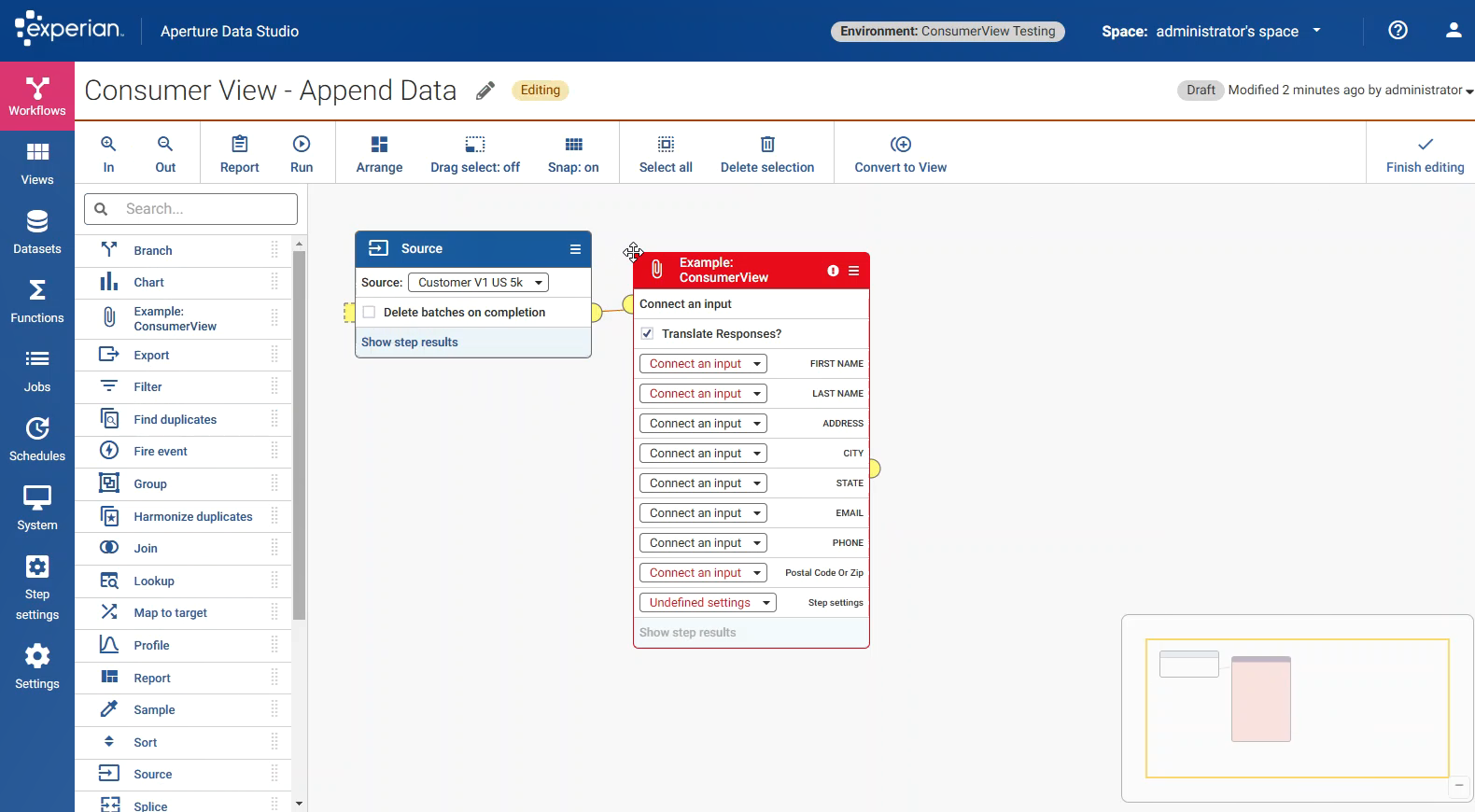Expand the Modified by administrator dropdown
The height and width of the screenshot is (812, 1475).
pos(1468,91)
